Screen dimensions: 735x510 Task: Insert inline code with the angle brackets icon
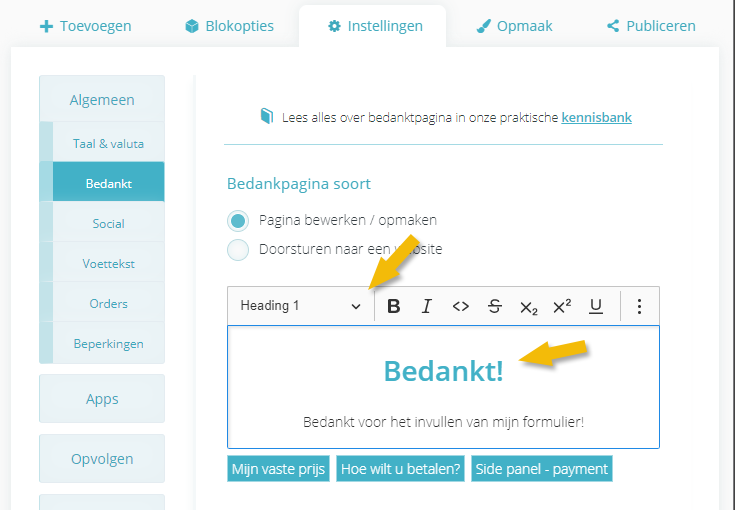click(460, 306)
